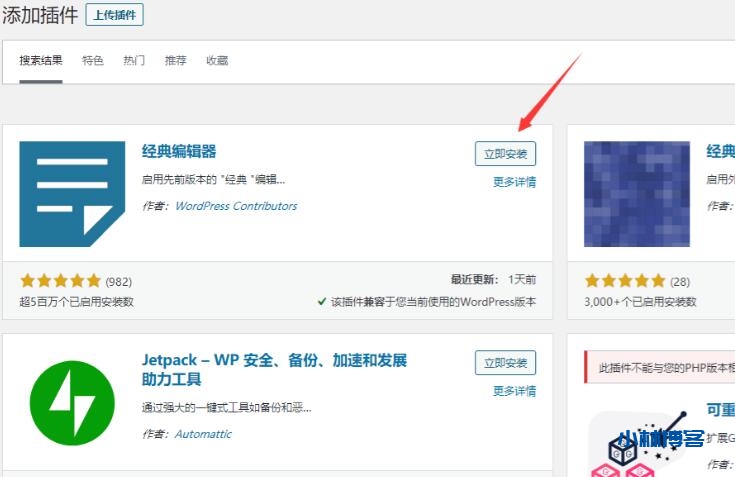
Task: Select the 热门 tab
Action: (134, 60)
